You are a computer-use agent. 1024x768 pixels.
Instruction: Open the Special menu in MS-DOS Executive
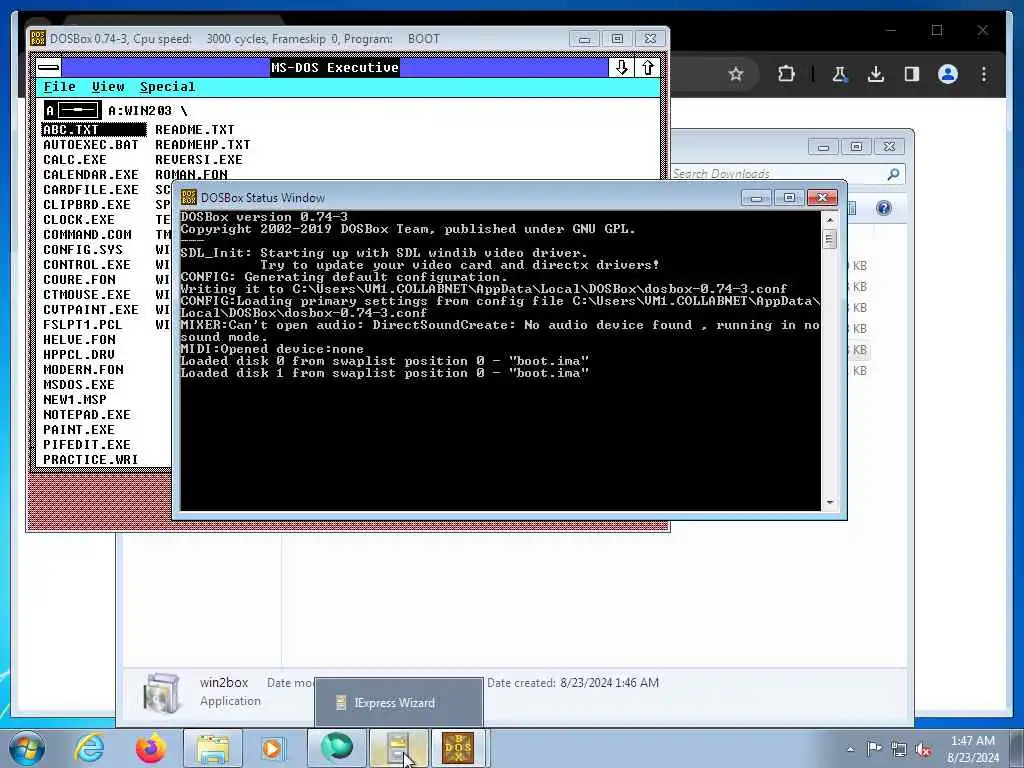click(167, 87)
